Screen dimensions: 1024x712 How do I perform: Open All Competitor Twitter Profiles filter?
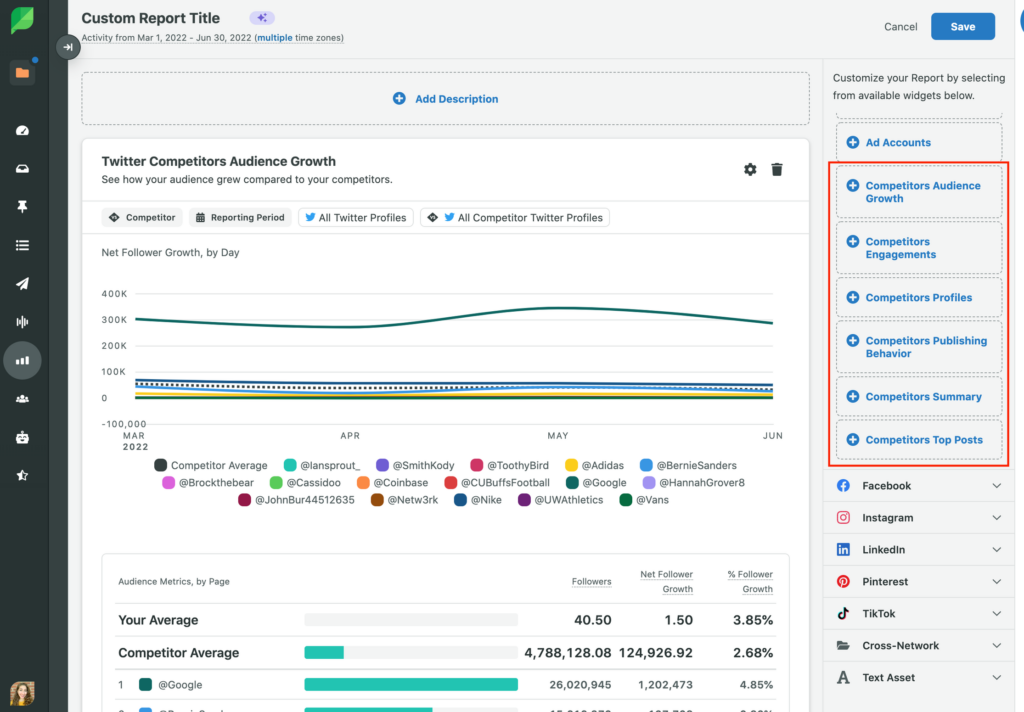coord(514,217)
